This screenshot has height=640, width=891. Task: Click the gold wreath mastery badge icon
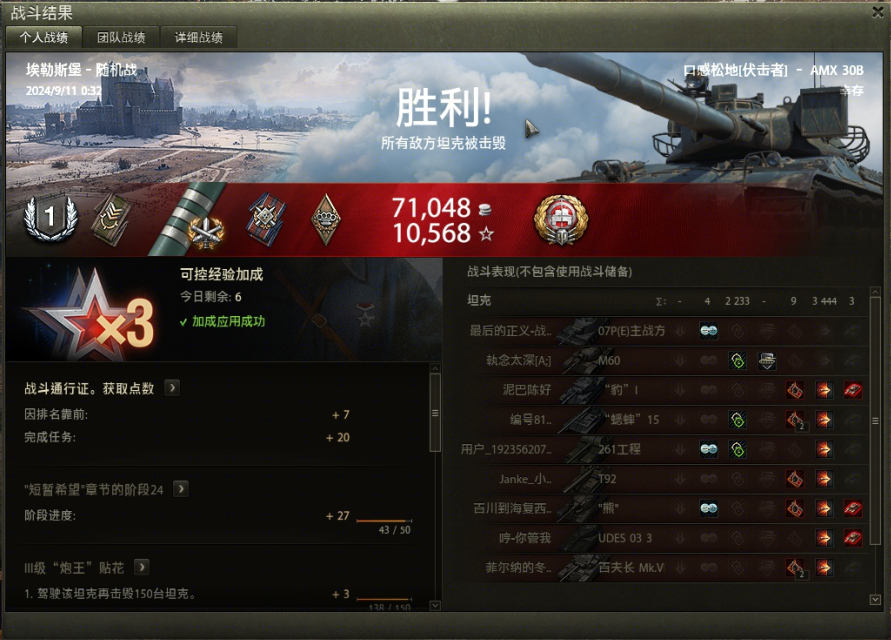tap(561, 219)
